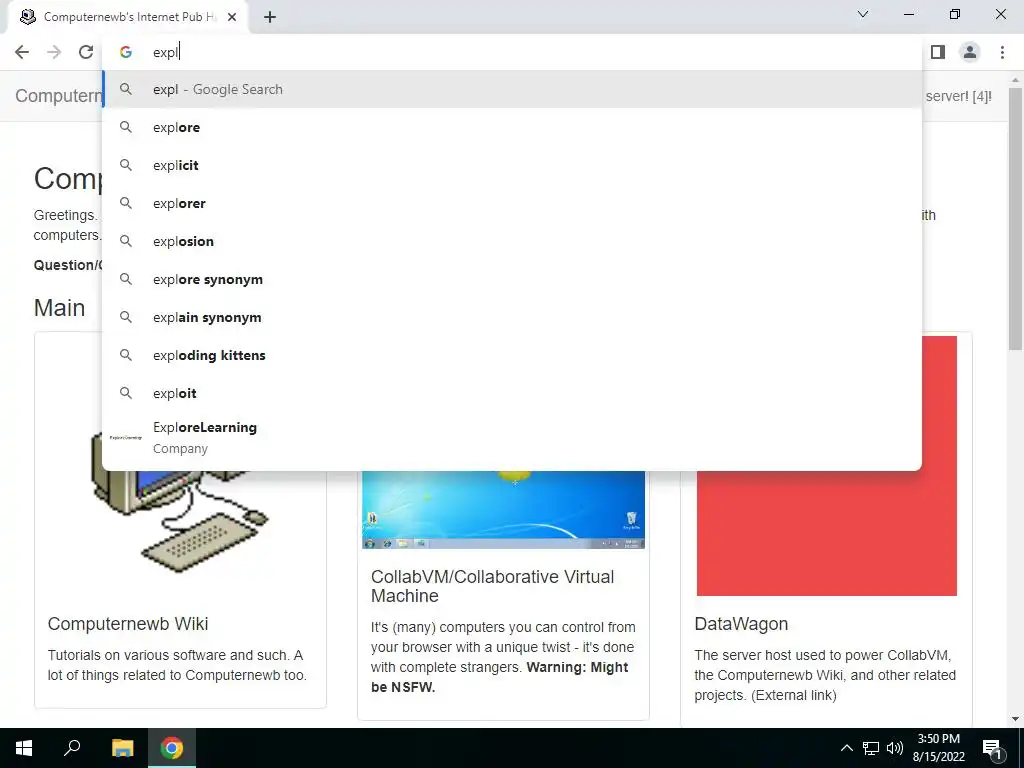The image size is (1024, 768).
Task: Open the Computernewb Wiki card title
Action: (x=128, y=624)
